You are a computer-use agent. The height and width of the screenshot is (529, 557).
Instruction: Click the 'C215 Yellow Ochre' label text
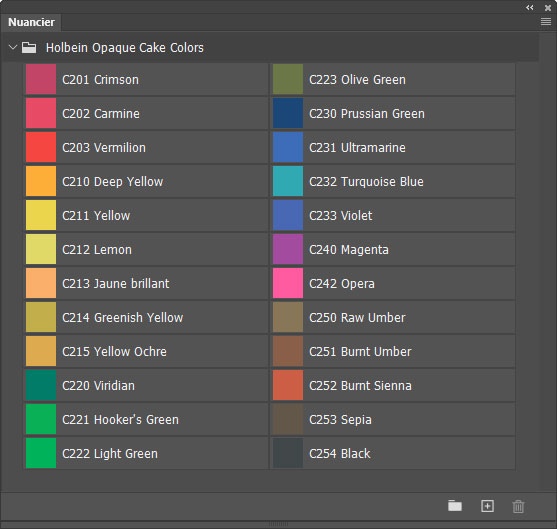click(x=114, y=351)
